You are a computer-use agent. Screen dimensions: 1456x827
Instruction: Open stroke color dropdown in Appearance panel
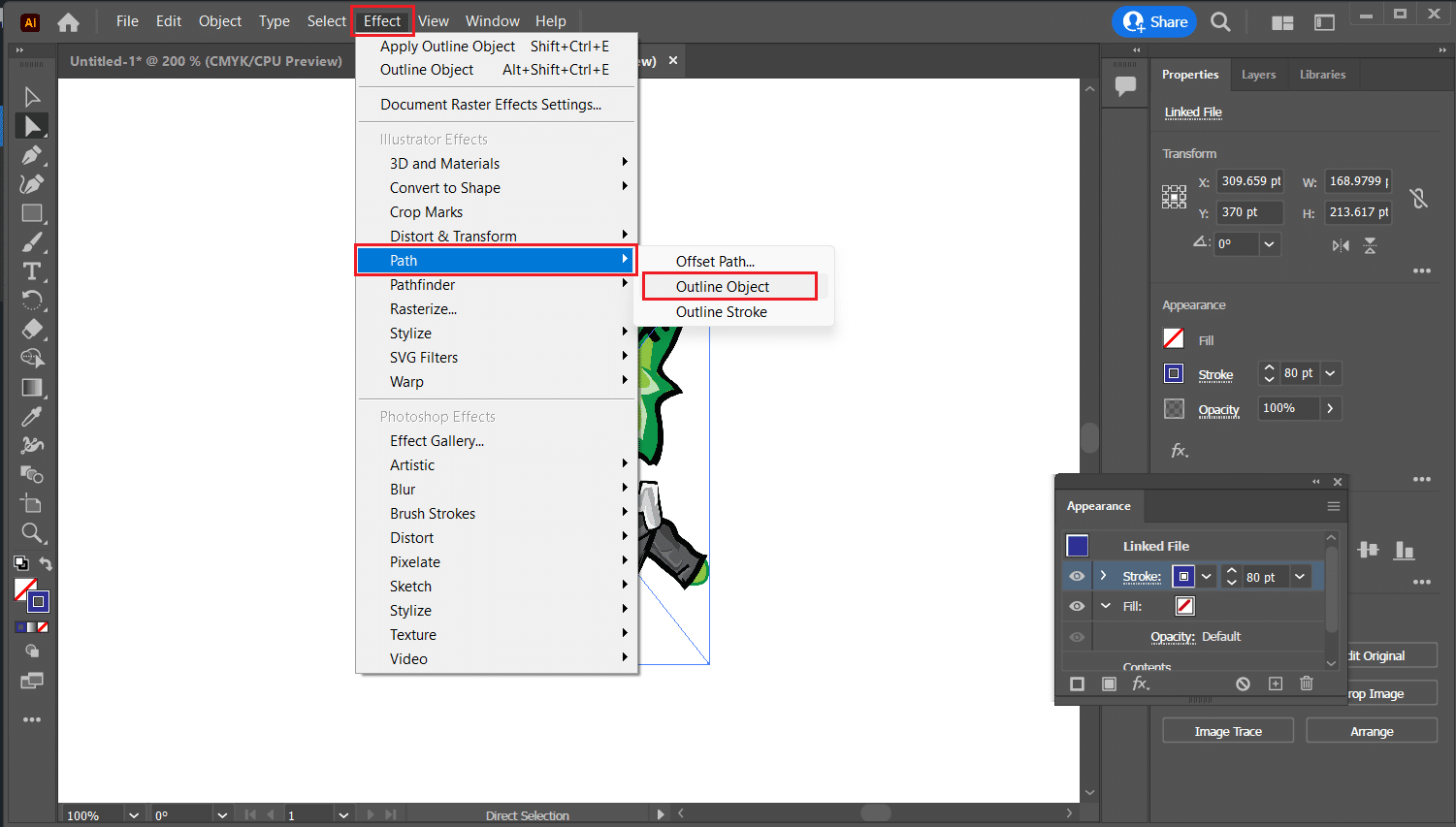pos(1207,577)
